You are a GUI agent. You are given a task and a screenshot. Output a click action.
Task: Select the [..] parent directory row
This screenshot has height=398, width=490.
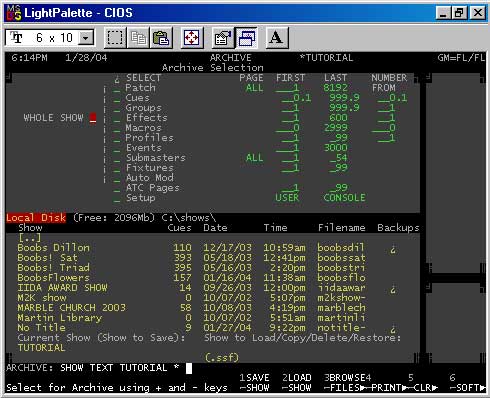coord(30,238)
